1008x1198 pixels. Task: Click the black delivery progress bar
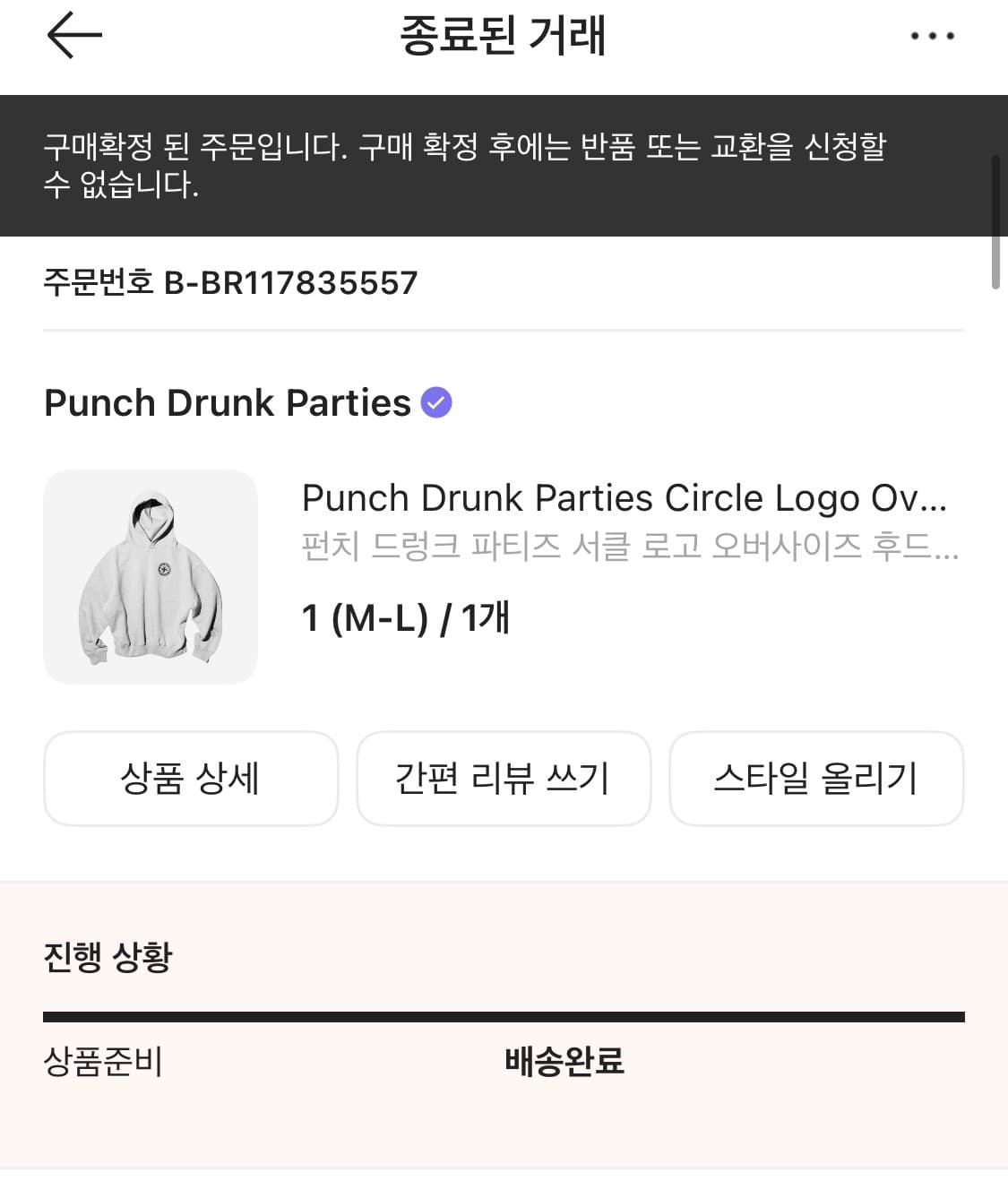[504, 1017]
